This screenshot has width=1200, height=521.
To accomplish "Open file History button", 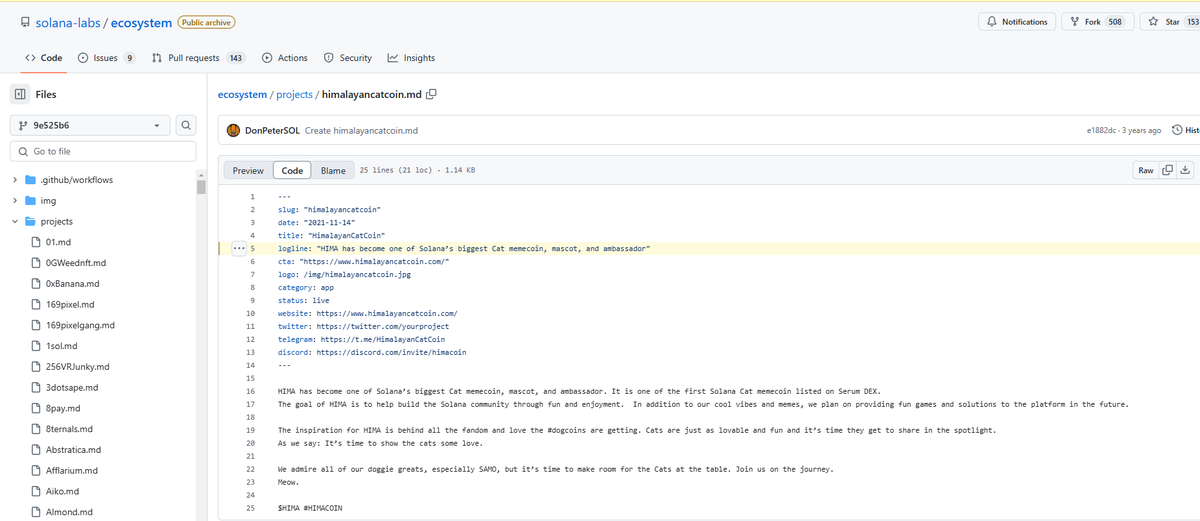I will click(x=1184, y=130).
